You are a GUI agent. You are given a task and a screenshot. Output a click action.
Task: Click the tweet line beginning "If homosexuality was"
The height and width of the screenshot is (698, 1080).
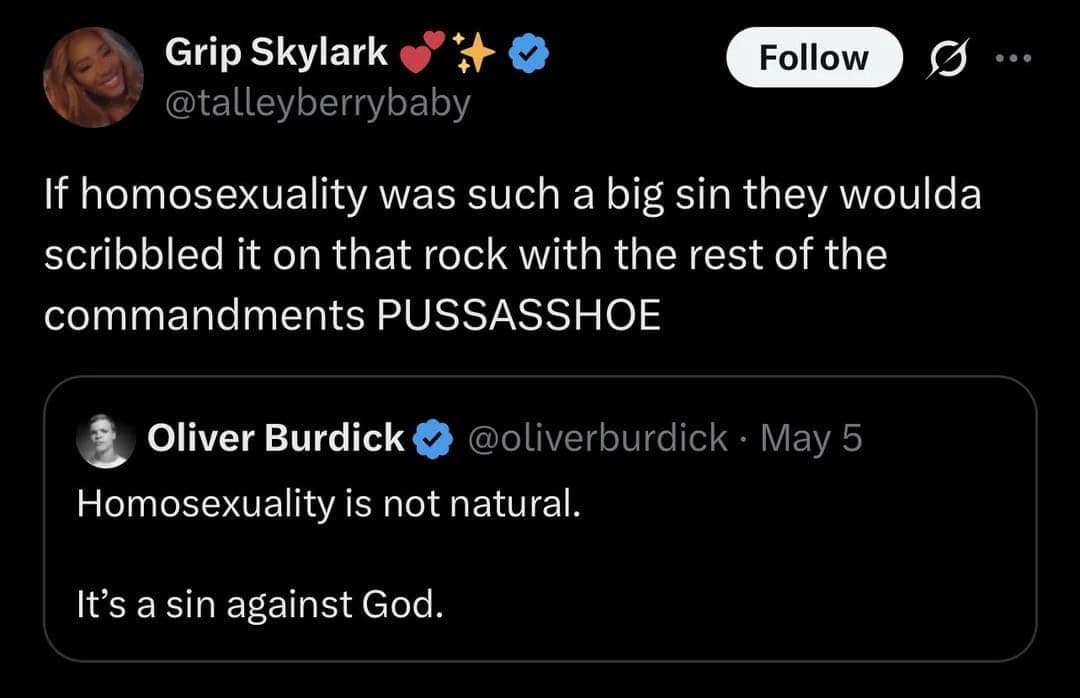pyautogui.click(x=513, y=195)
